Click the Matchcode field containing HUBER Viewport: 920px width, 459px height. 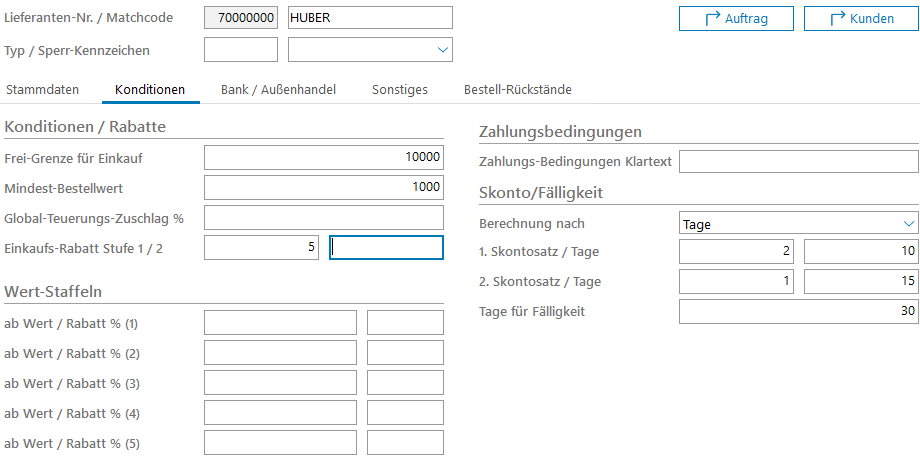coord(369,18)
